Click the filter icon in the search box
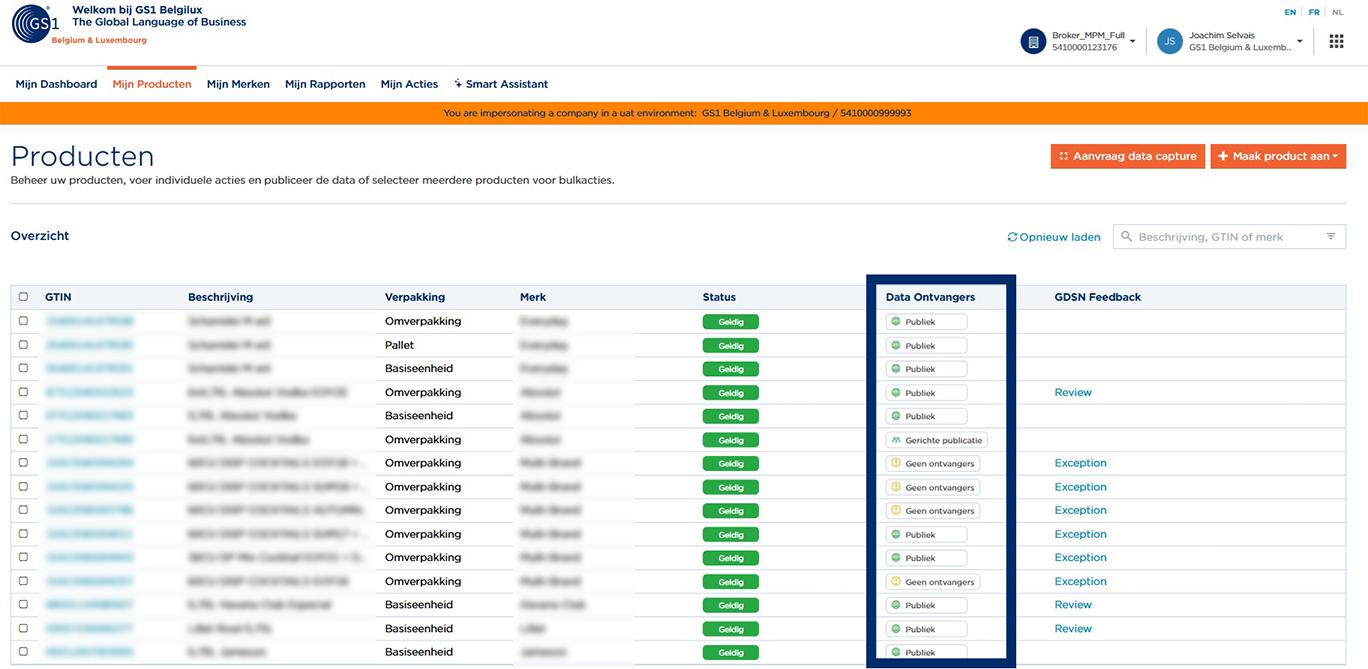Image resolution: width=1368 pixels, height=669 pixels. click(1331, 237)
